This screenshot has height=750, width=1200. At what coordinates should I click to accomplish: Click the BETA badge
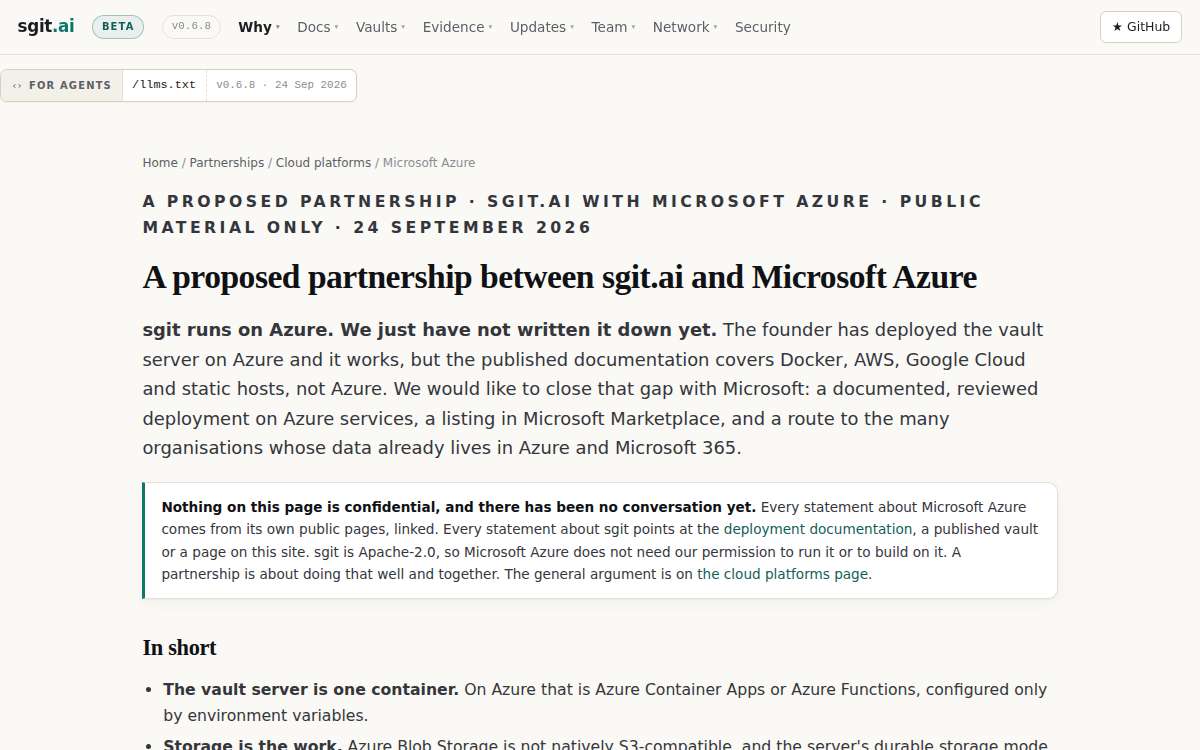tap(118, 27)
